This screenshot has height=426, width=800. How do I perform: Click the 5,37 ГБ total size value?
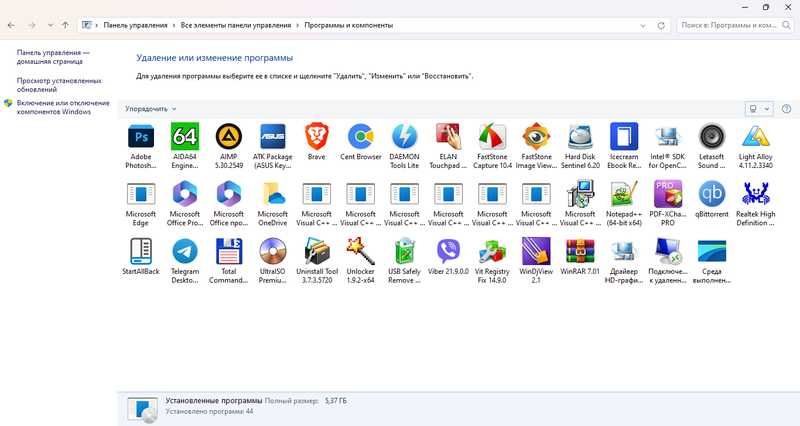pos(335,401)
